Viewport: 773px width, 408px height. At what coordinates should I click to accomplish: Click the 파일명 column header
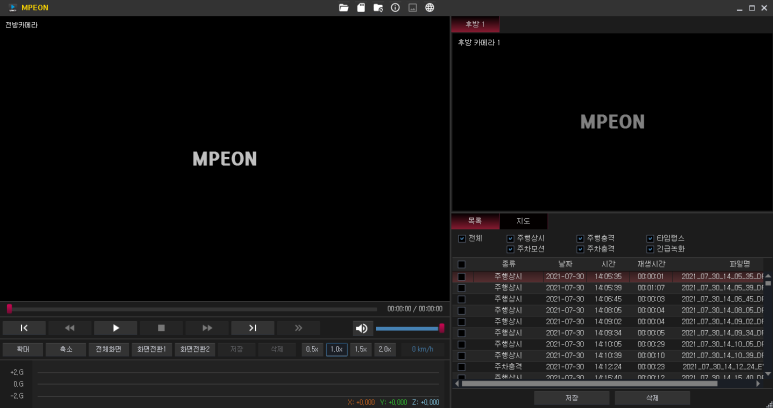click(x=739, y=265)
